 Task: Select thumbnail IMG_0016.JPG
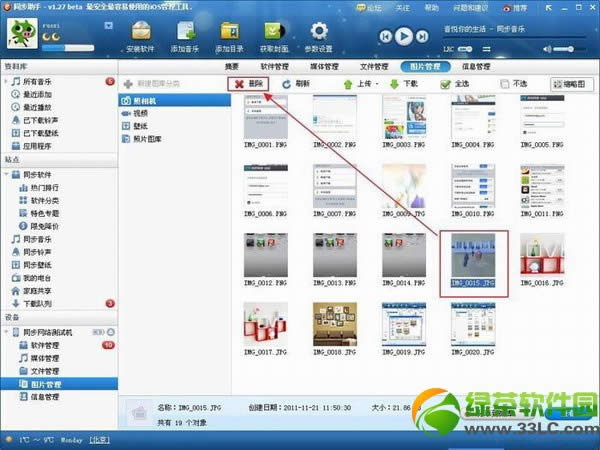point(542,255)
